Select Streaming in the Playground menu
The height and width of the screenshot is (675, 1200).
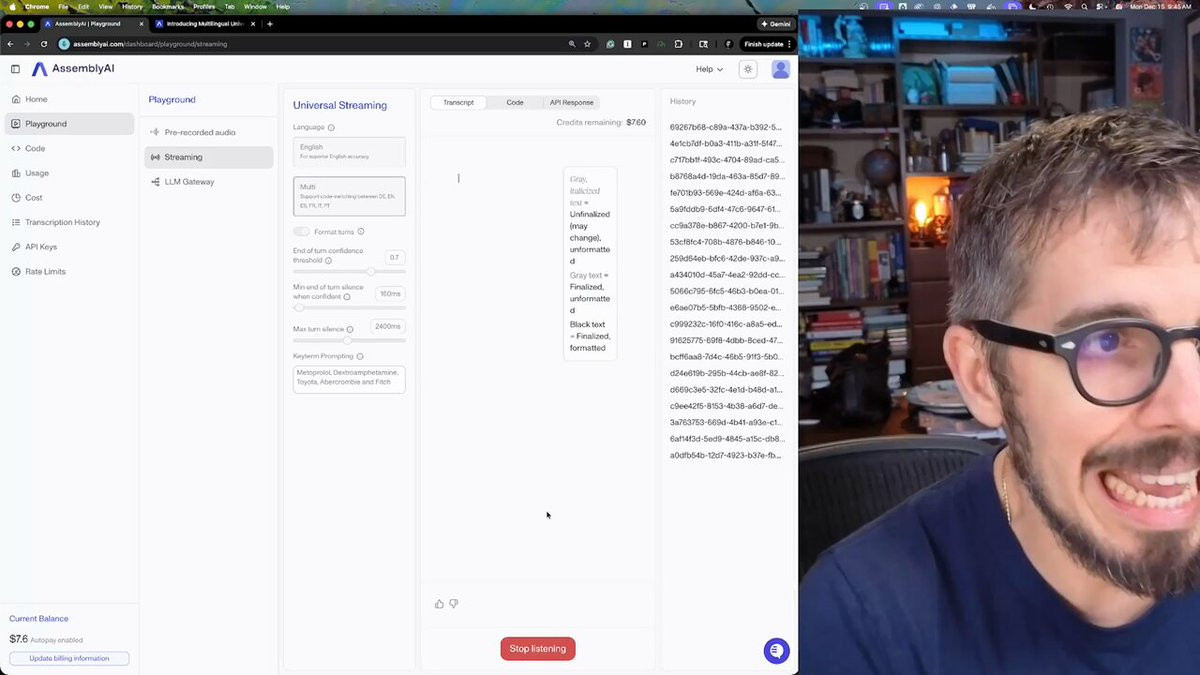pos(208,157)
